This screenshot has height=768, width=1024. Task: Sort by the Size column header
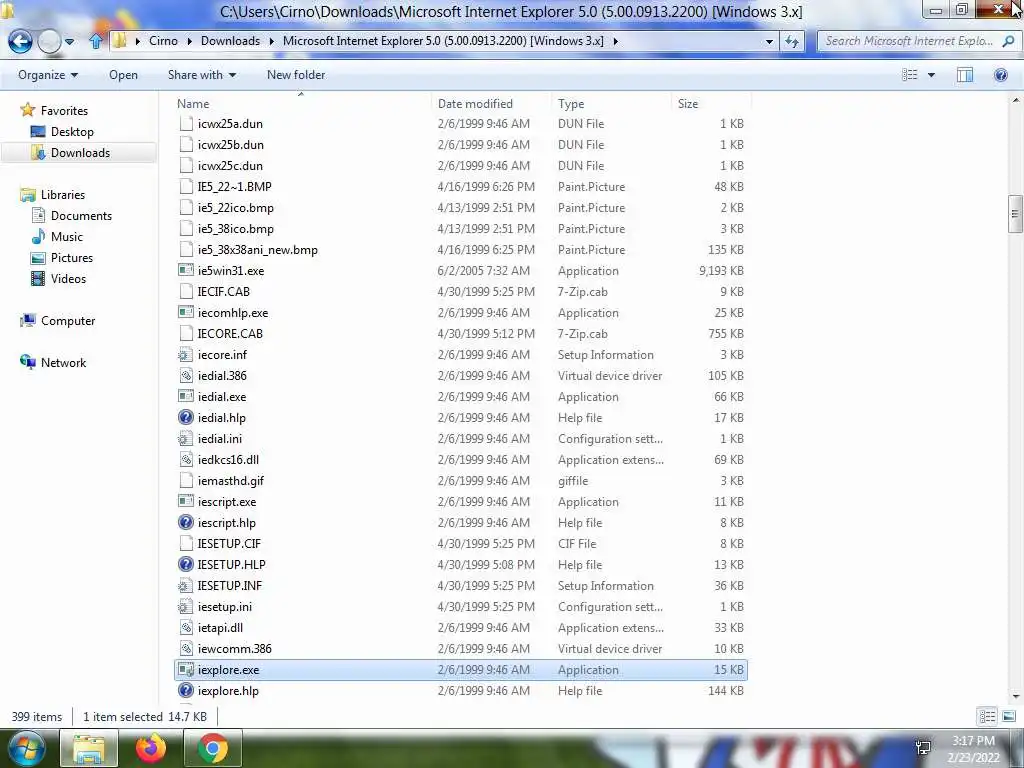[x=711, y=104]
